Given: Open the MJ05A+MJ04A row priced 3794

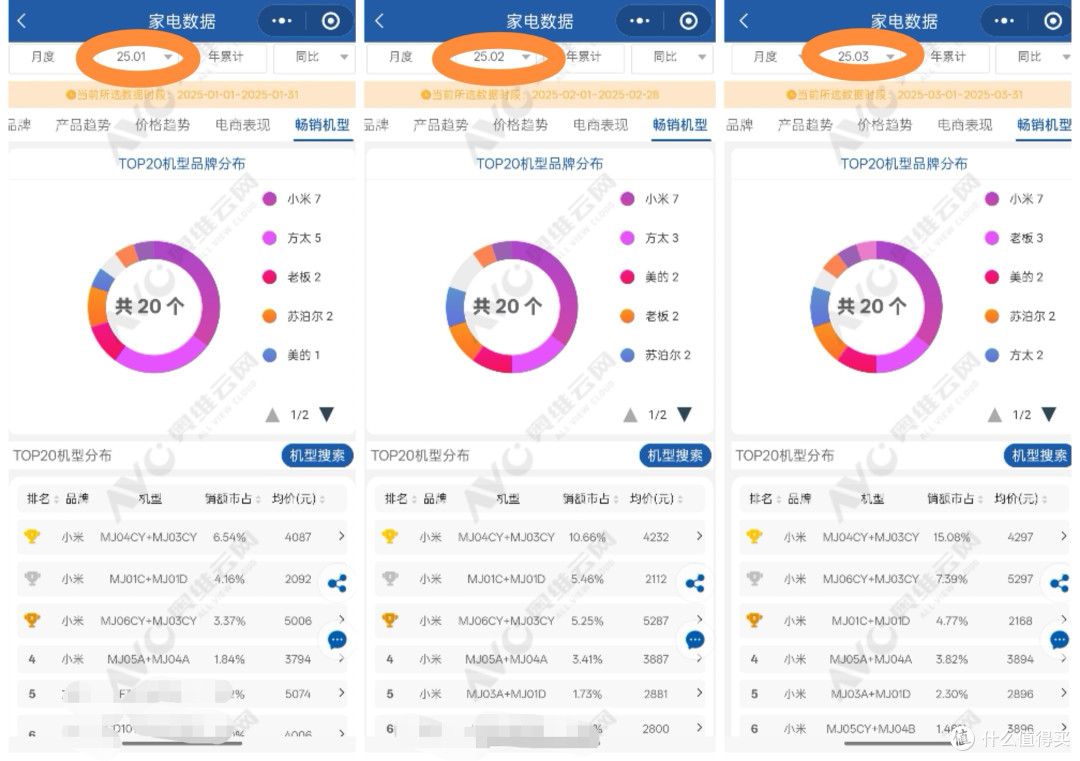Looking at the screenshot, I should click(x=183, y=659).
